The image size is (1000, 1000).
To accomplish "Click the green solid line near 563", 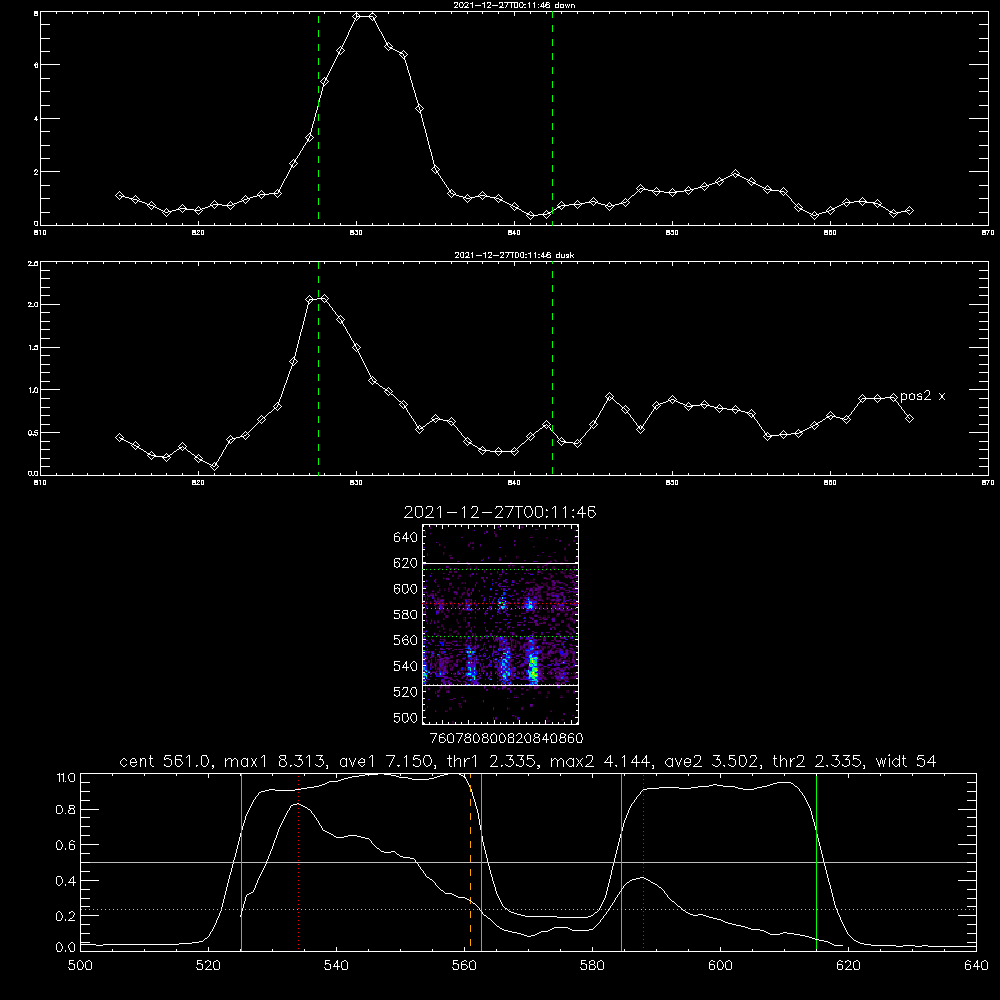I will click(482, 861).
